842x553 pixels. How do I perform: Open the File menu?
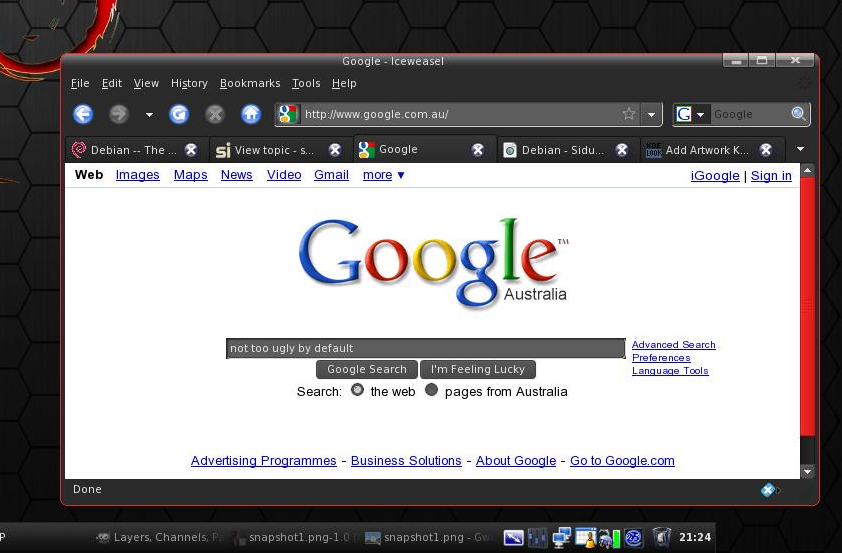[x=80, y=83]
